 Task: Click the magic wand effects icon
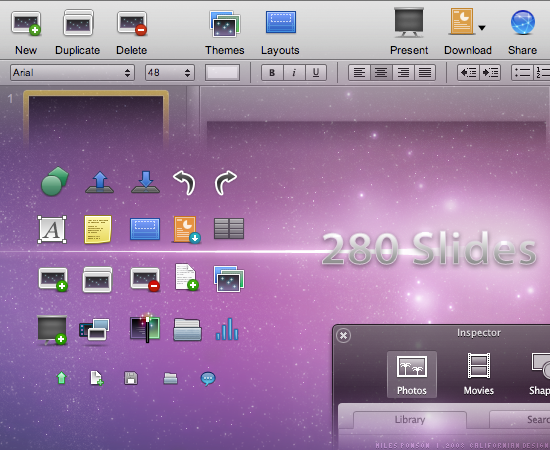[x=145, y=328]
